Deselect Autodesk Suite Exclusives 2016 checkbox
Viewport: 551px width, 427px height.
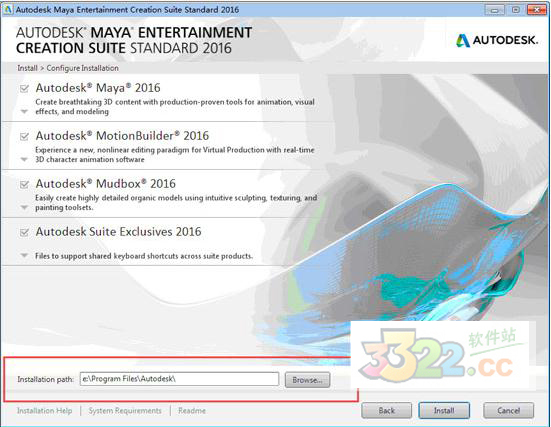[24, 232]
